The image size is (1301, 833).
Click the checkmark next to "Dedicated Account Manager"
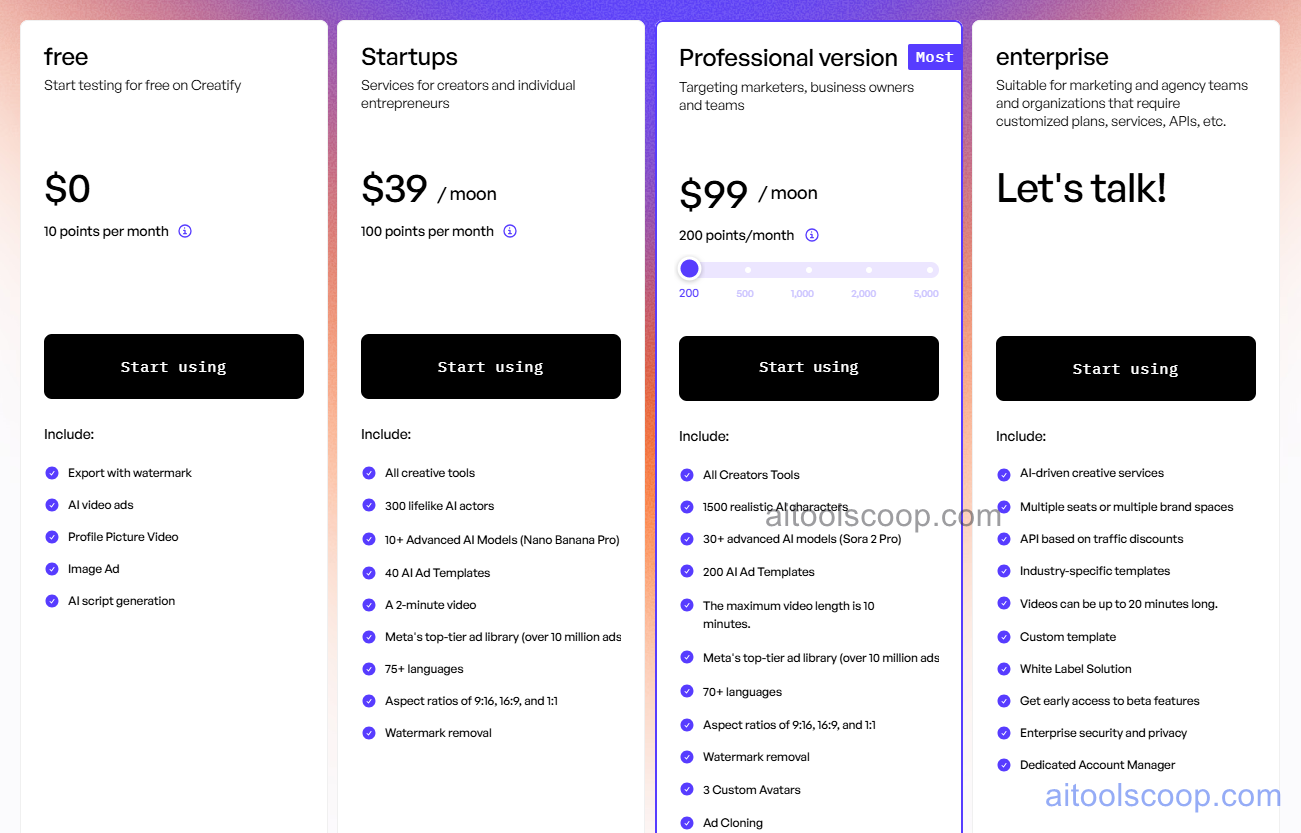tap(1004, 764)
